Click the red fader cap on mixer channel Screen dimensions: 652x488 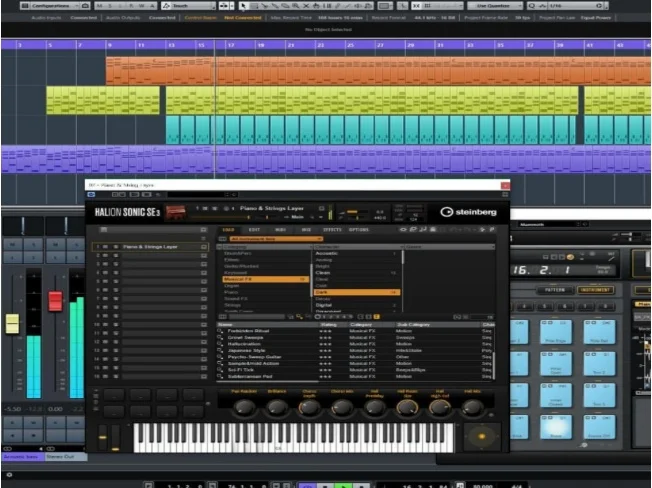[55, 301]
